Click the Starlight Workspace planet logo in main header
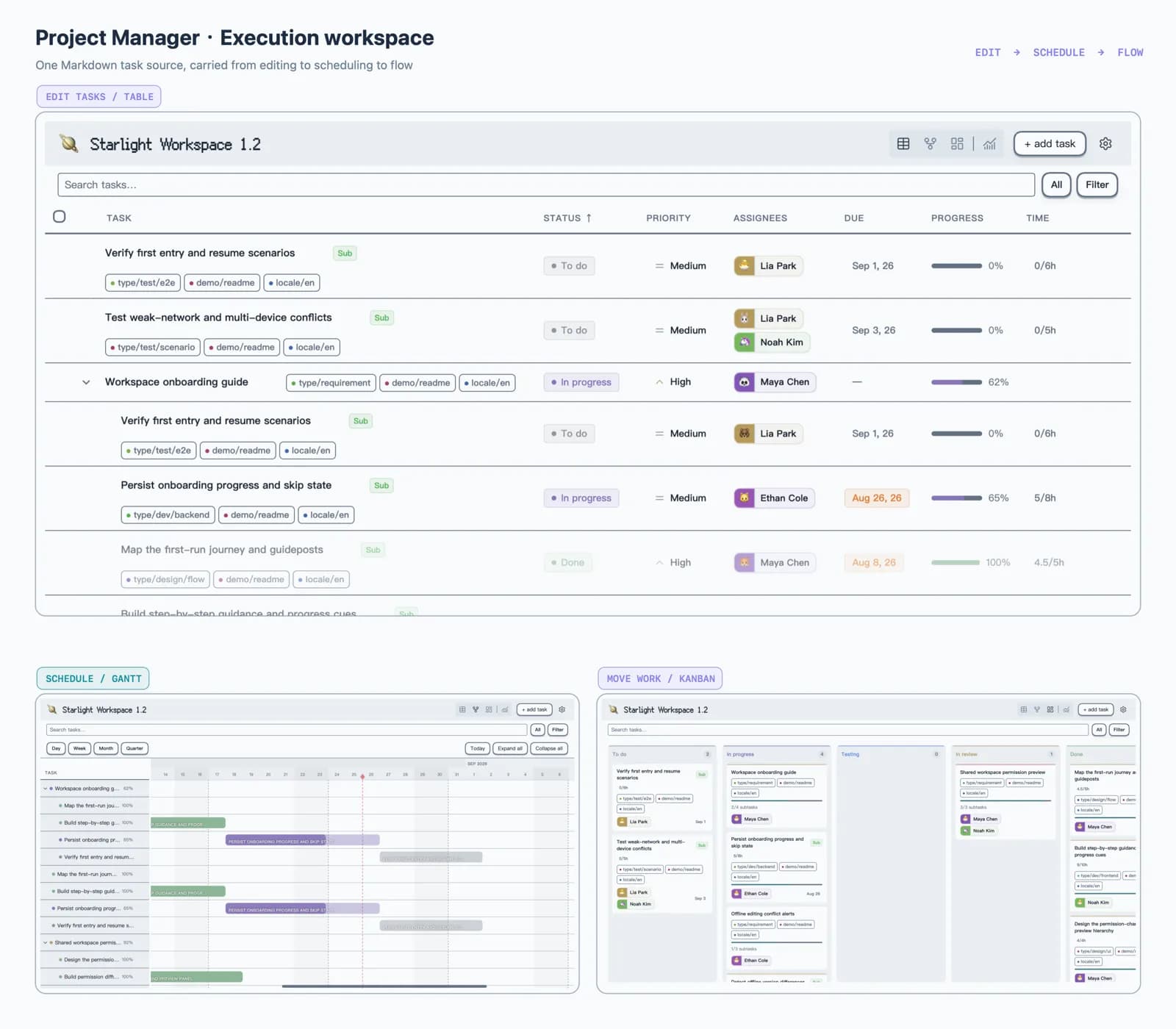Image resolution: width=1176 pixels, height=1029 pixels. coord(69,143)
